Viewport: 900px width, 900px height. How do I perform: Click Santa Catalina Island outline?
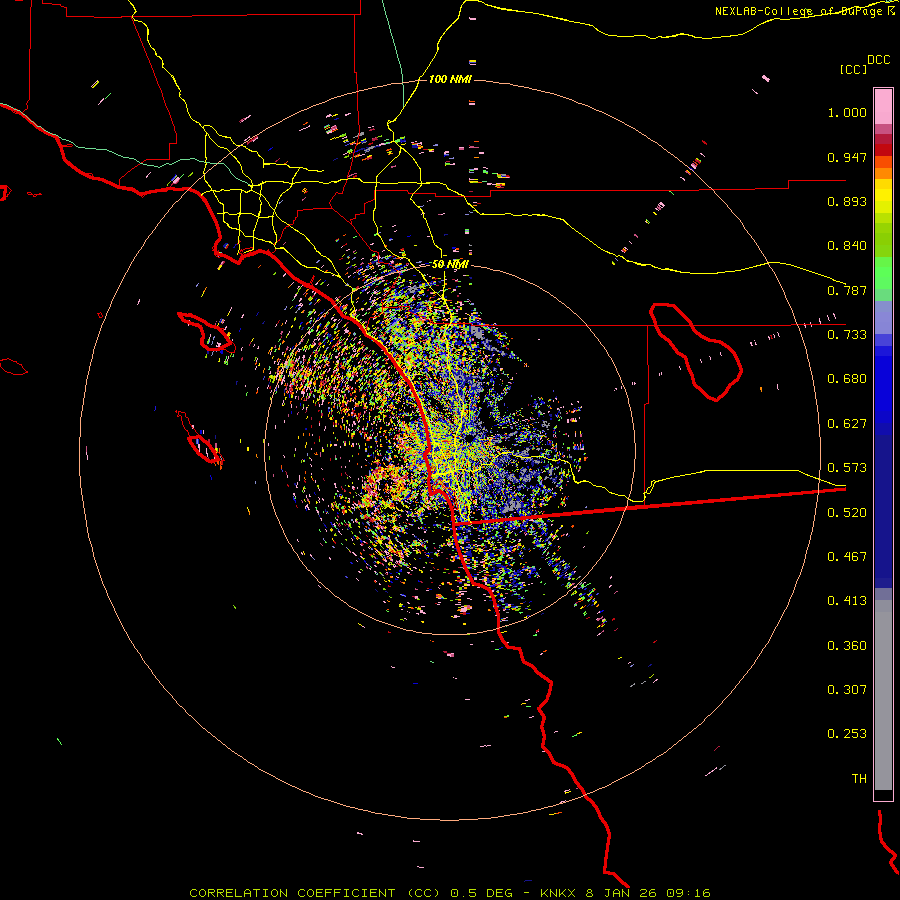click(x=207, y=333)
